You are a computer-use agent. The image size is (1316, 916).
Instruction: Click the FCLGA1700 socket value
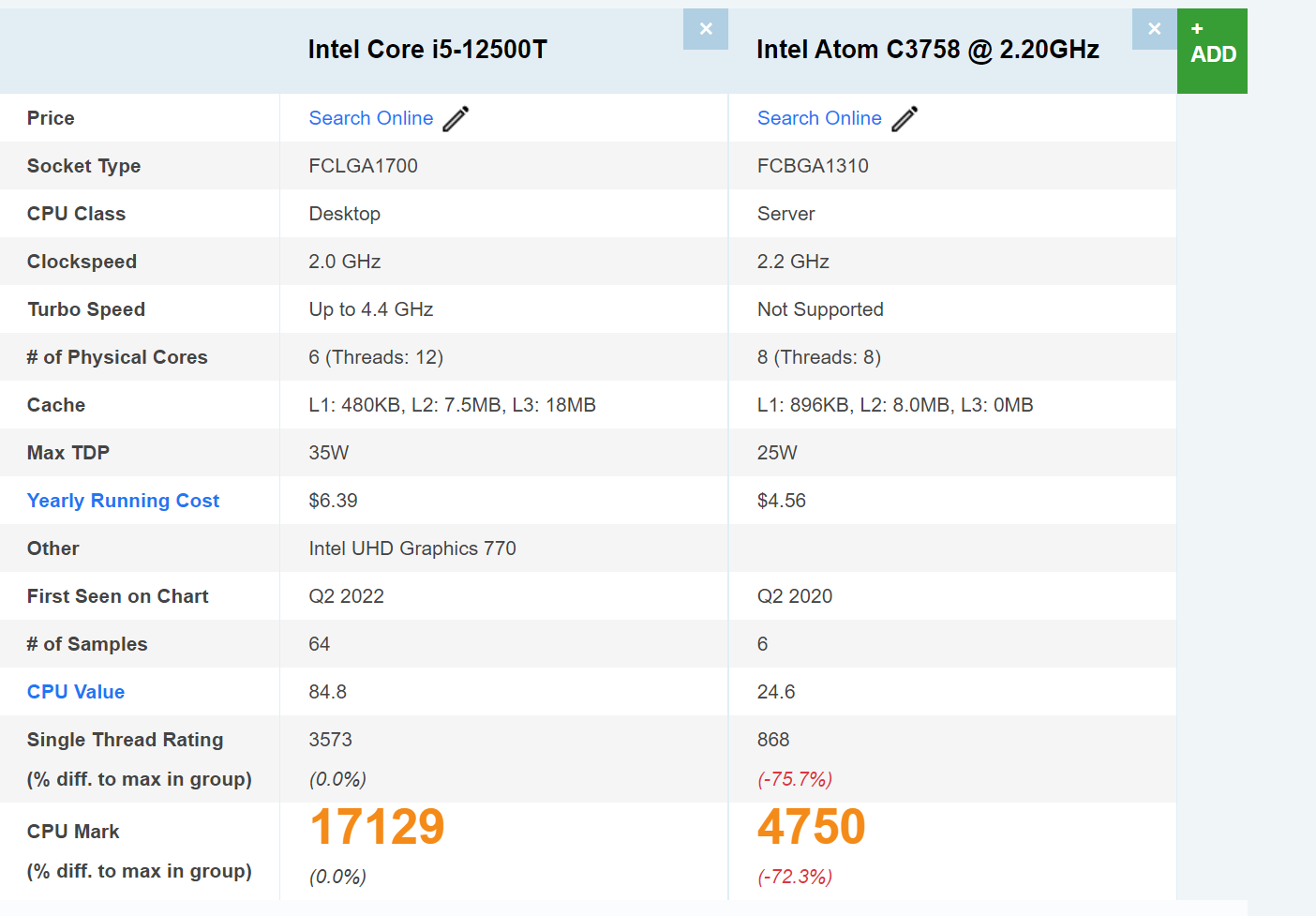tap(364, 166)
